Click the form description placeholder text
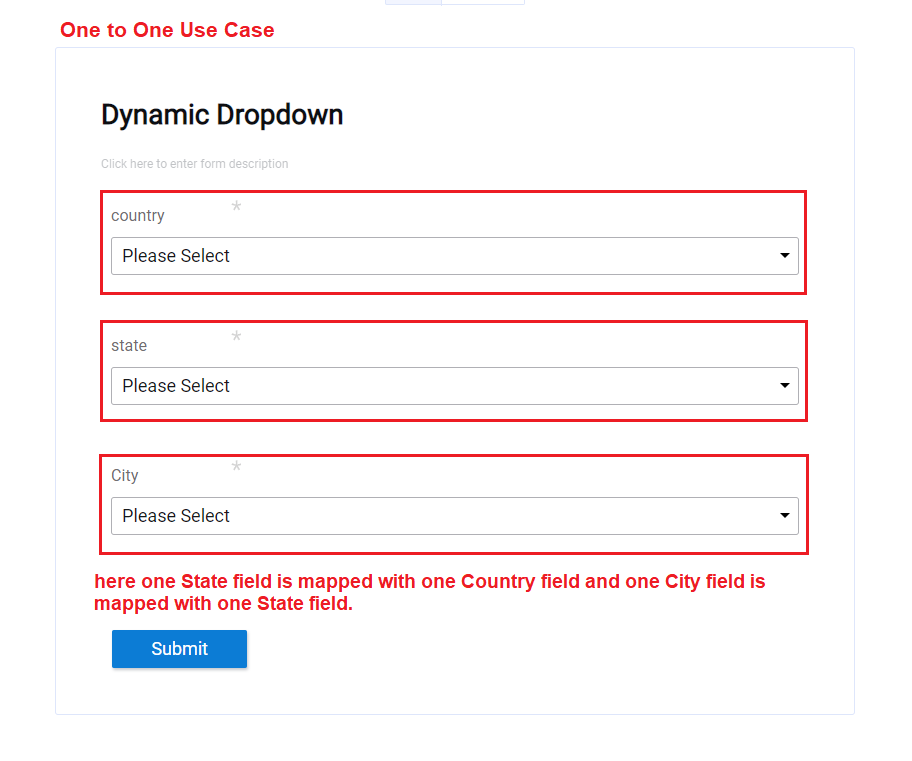The height and width of the screenshot is (761, 912). (x=195, y=164)
